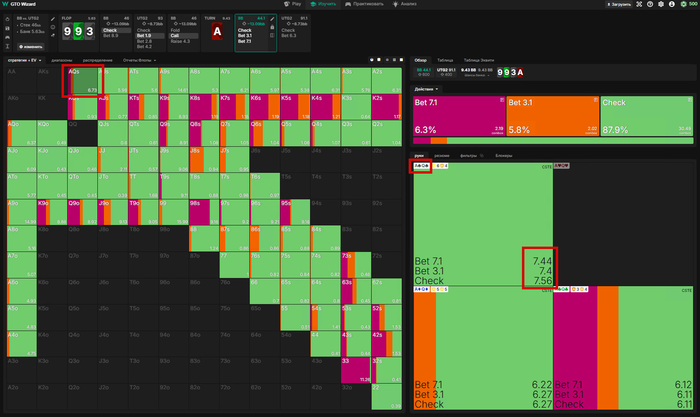Viewport: 700px width, 417px height.
Task: Select the UTG2 91.1 player chip
Action: coord(445,72)
